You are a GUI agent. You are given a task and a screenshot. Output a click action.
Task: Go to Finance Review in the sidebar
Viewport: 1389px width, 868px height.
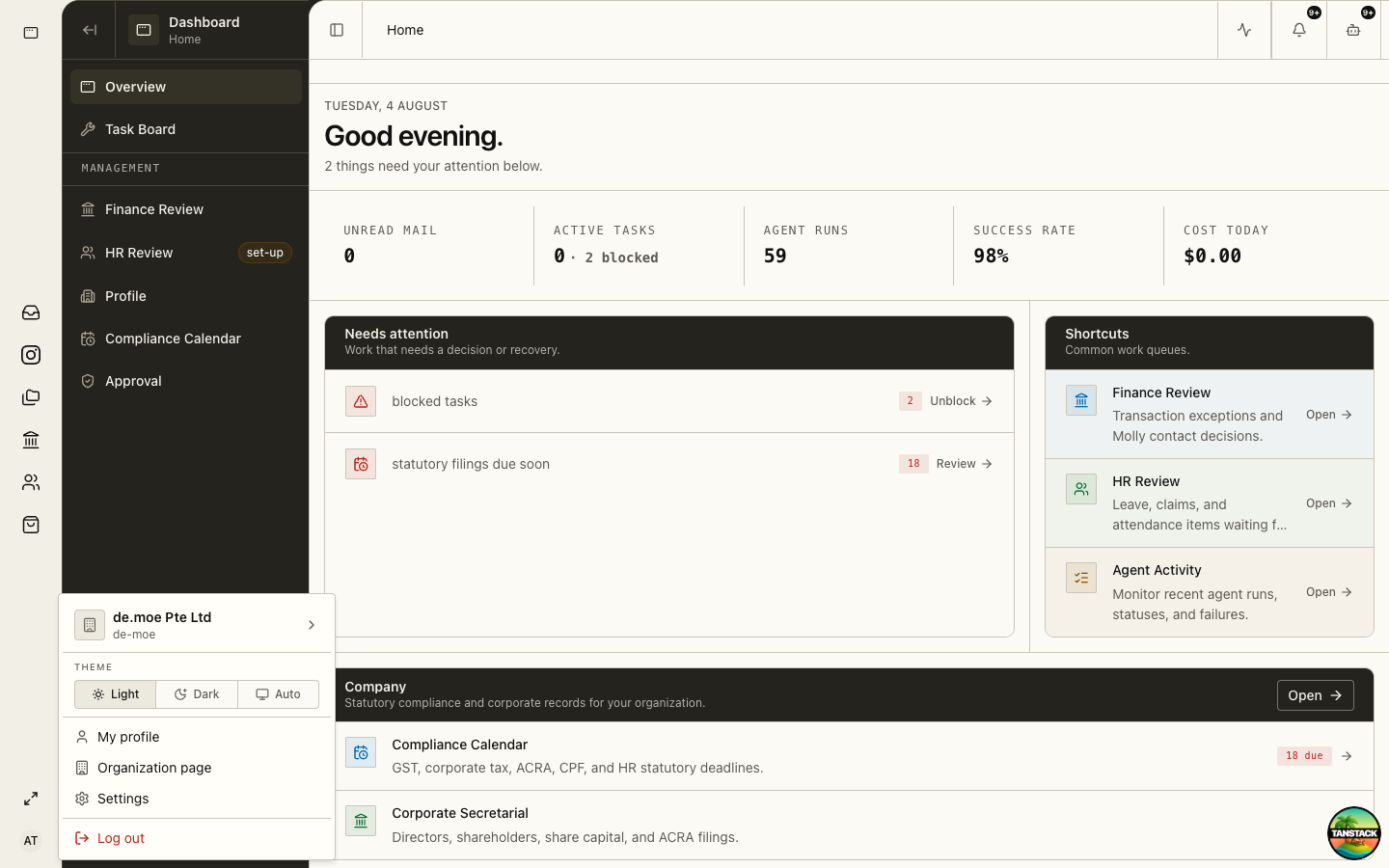186,209
